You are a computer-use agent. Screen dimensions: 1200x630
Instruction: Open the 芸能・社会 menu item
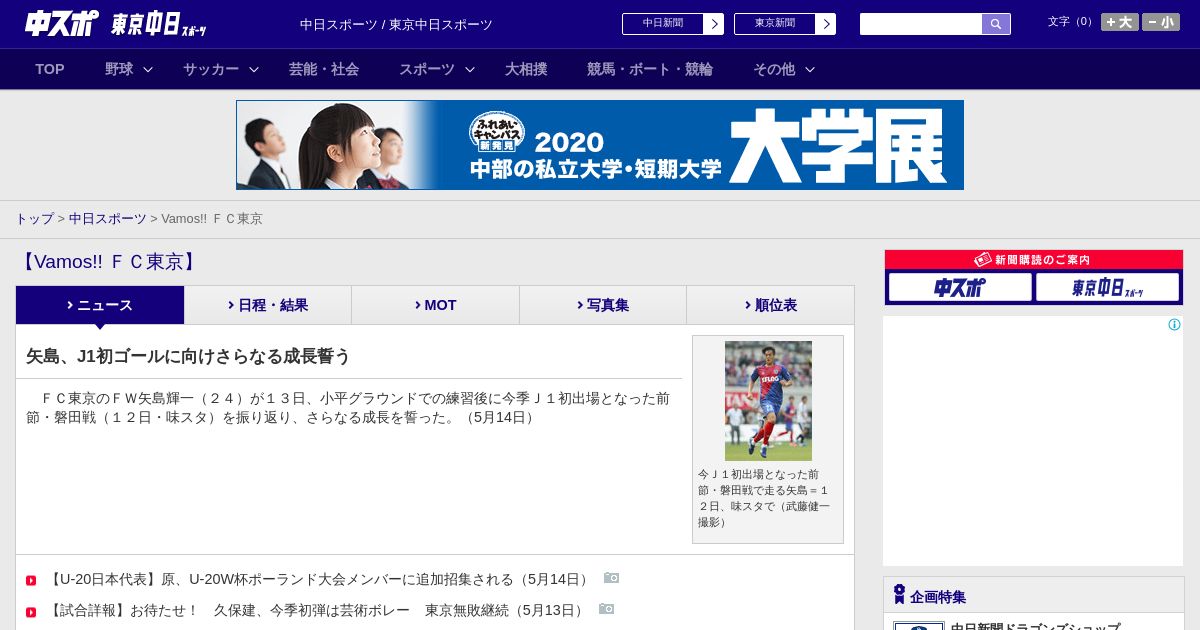(324, 69)
